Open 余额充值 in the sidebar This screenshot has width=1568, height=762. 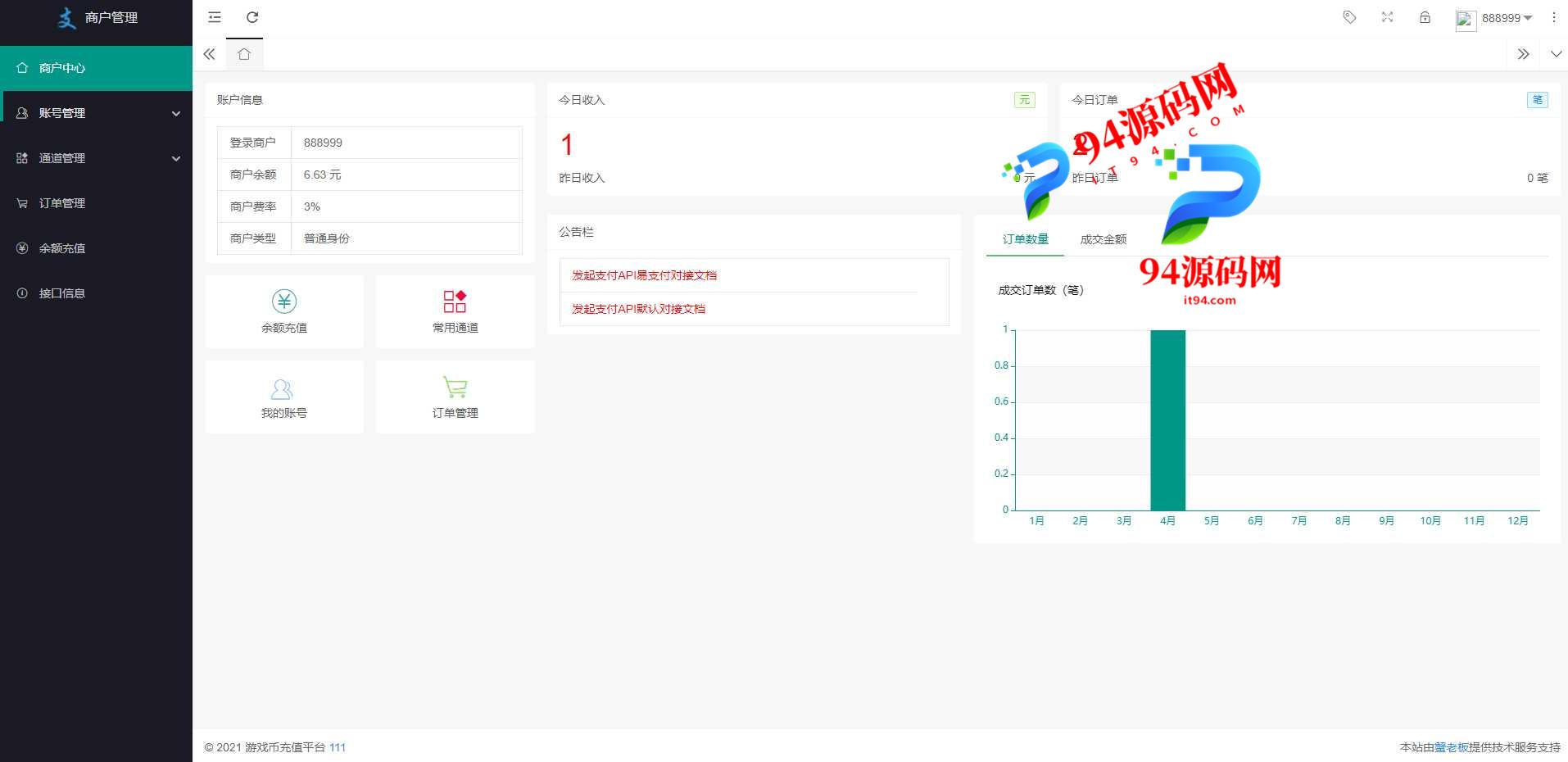click(x=96, y=248)
